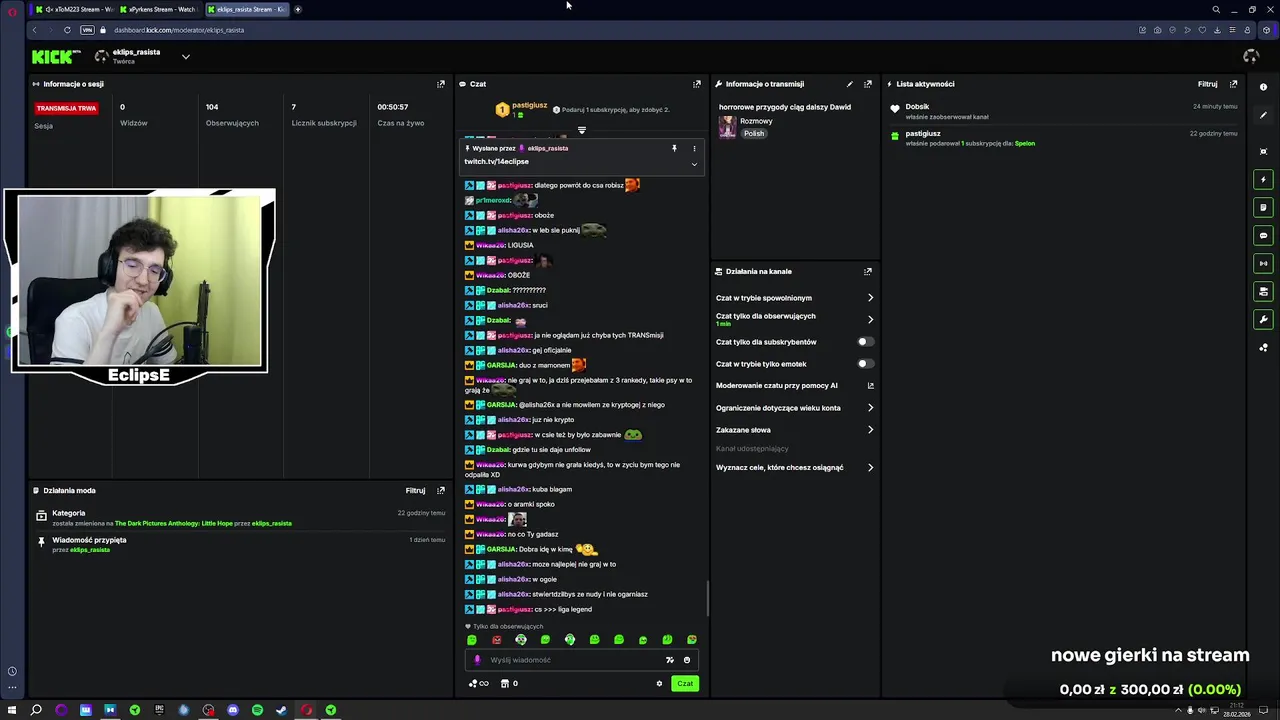Toggle Czat tylko dla subskrybentów

pos(865,342)
